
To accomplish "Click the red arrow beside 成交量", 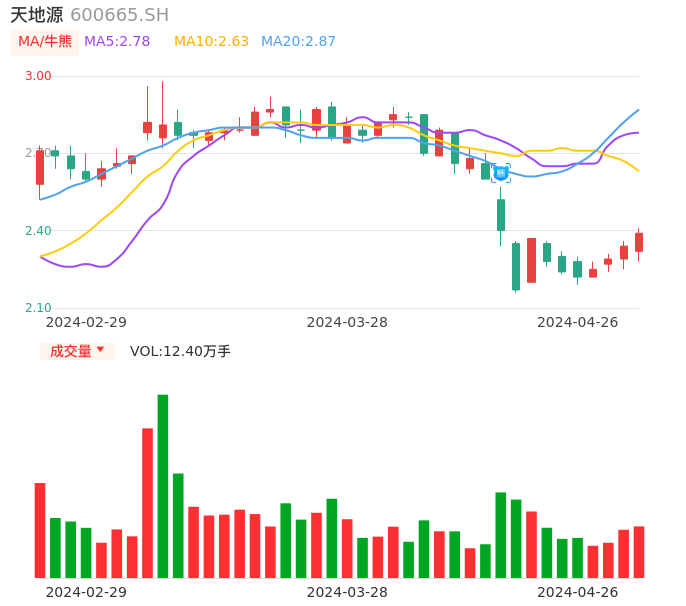I will pos(100,350).
